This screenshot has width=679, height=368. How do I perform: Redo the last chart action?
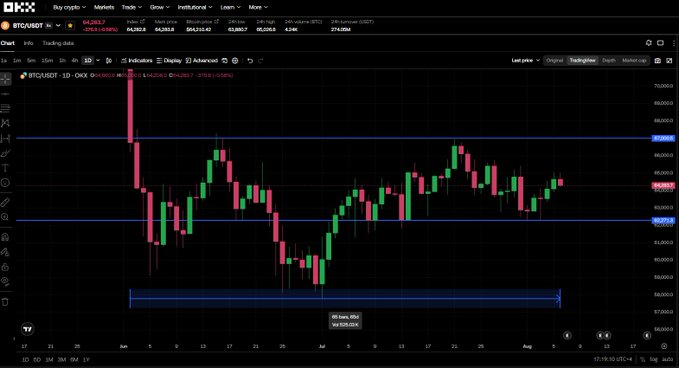click(260, 61)
